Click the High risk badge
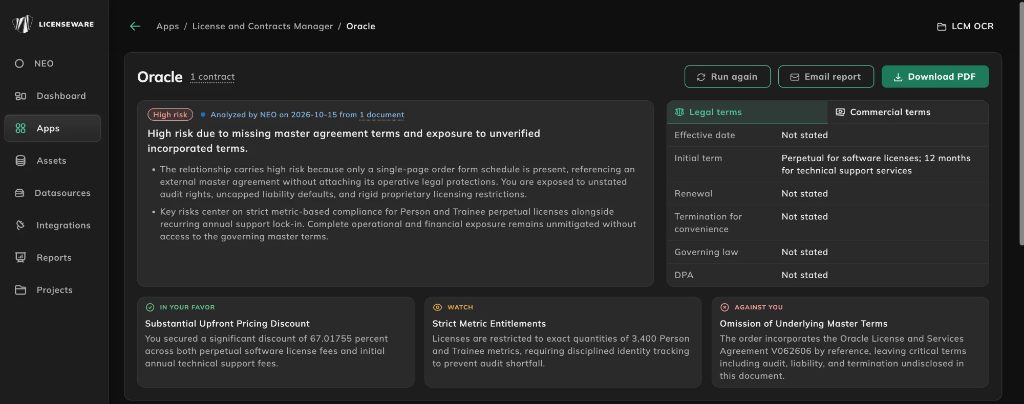Image resolution: width=1024 pixels, height=404 pixels. click(170, 114)
